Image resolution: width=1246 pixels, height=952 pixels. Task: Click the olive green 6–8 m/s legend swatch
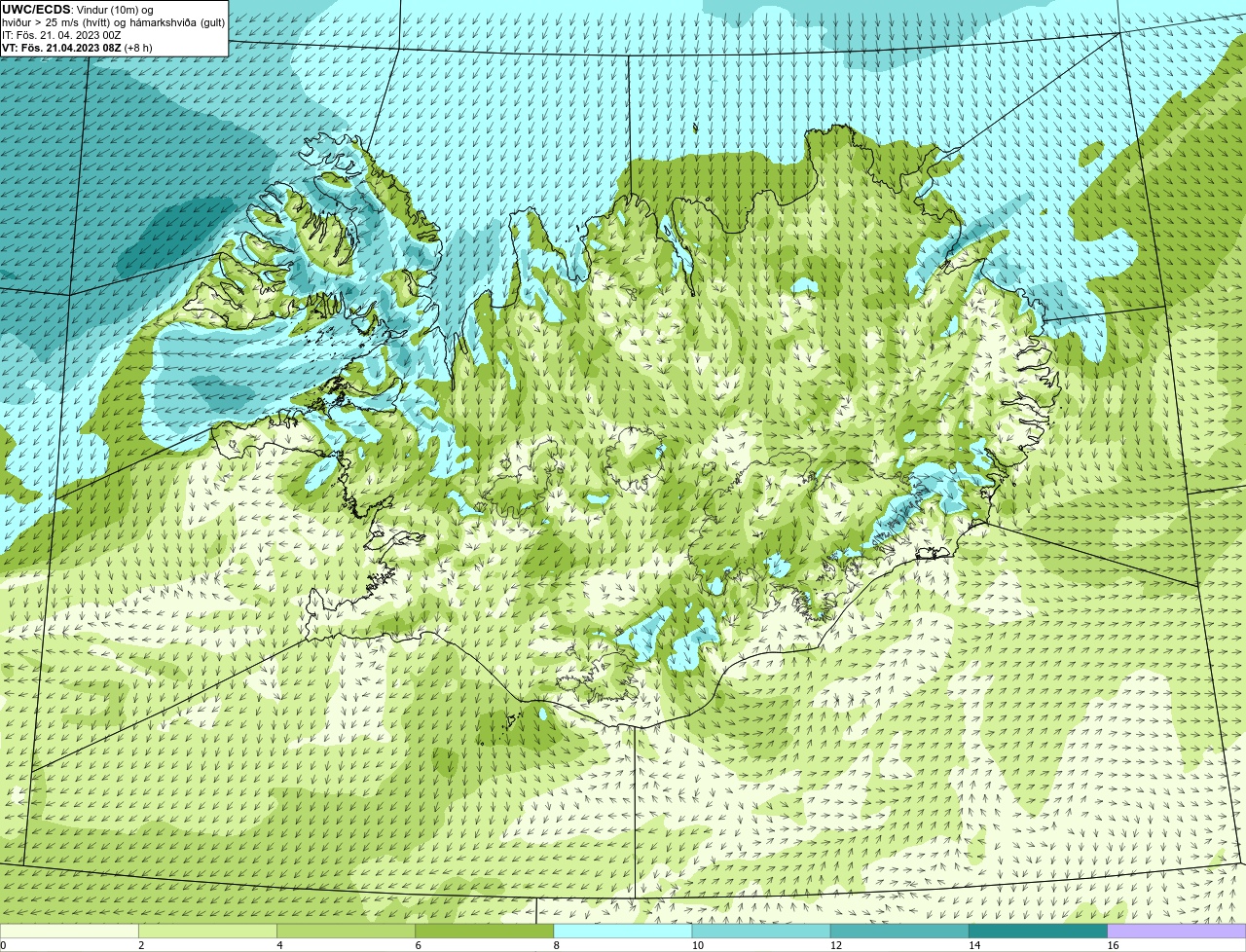pyautogui.click(x=485, y=932)
